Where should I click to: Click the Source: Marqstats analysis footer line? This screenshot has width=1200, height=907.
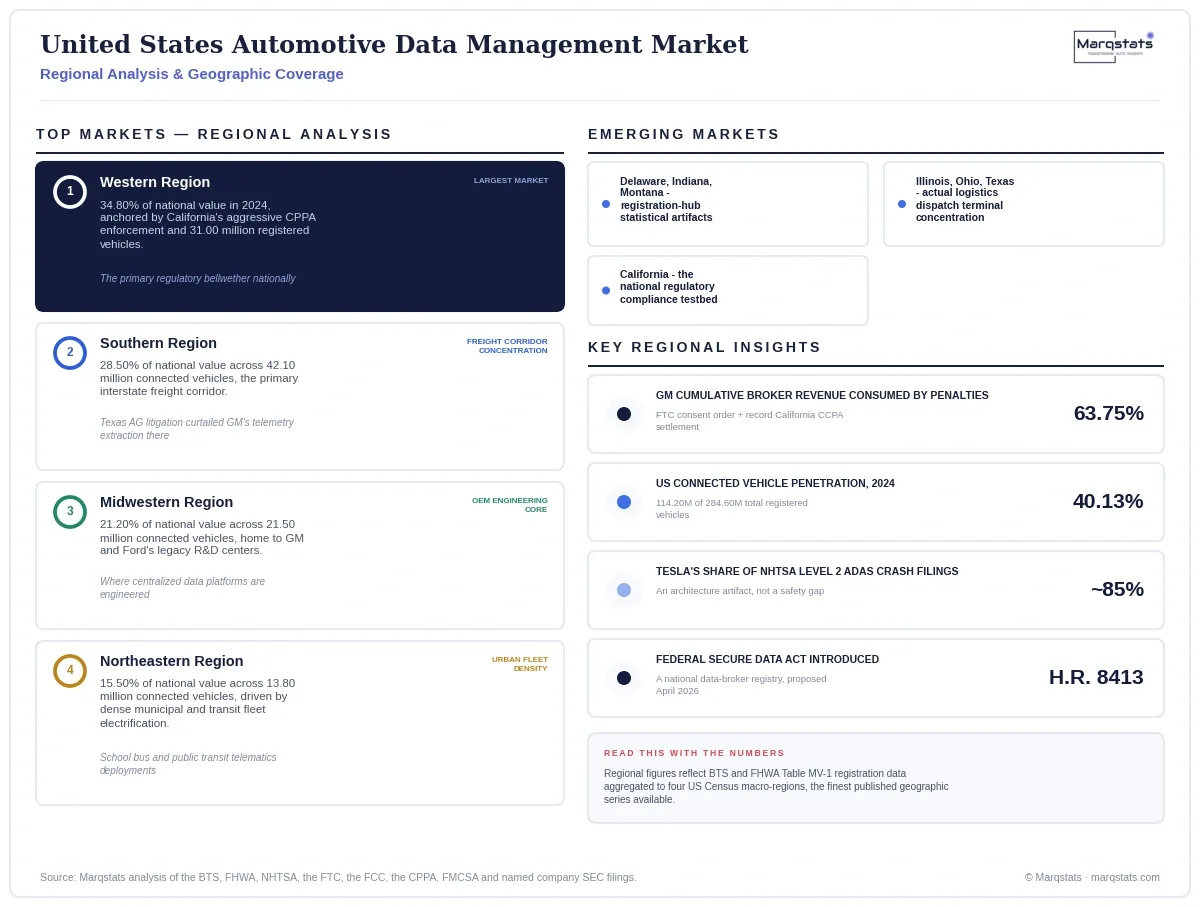338,877
